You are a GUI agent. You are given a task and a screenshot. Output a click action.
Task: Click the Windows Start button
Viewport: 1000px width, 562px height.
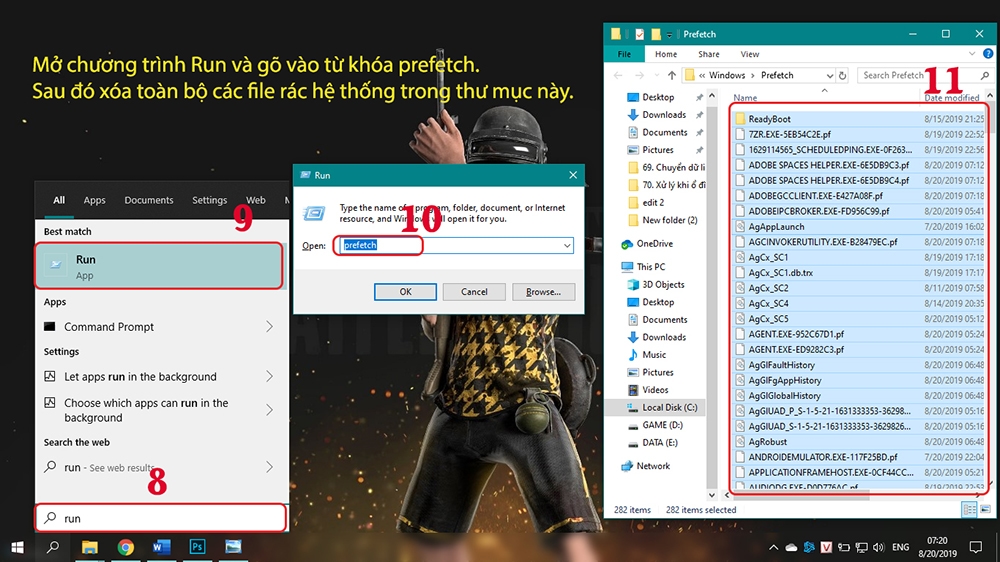[x=17, y=547]
